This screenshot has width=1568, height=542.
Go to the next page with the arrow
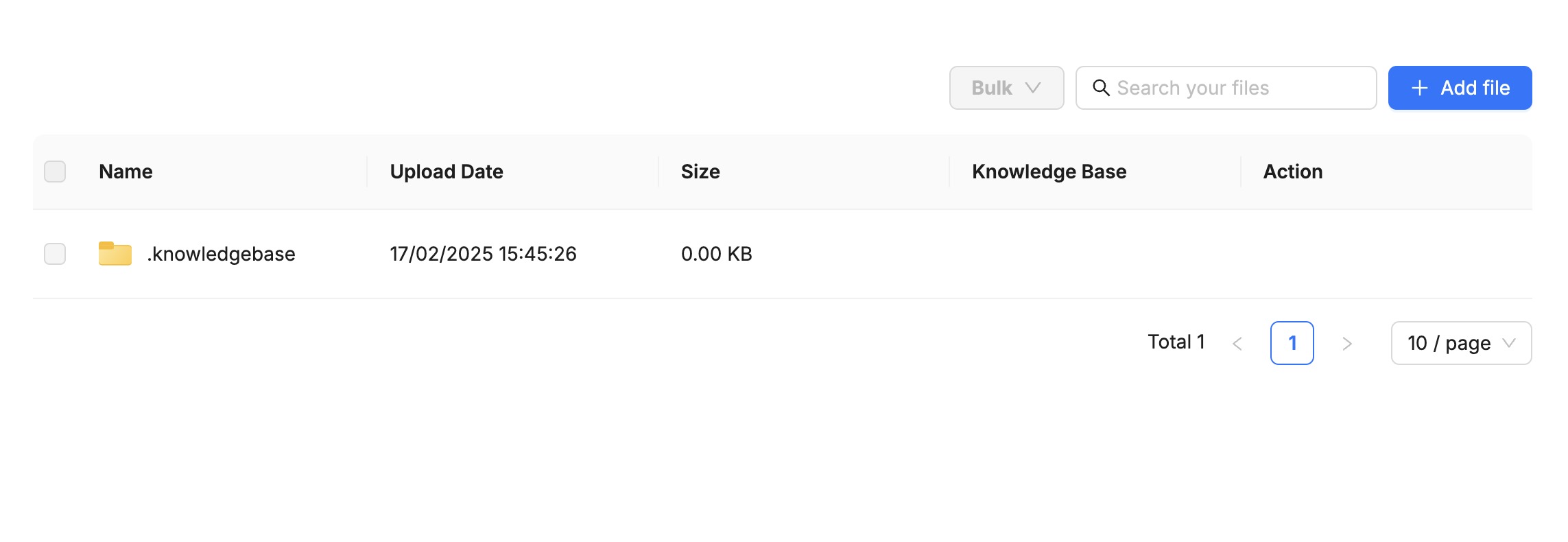coord(1347,343)
